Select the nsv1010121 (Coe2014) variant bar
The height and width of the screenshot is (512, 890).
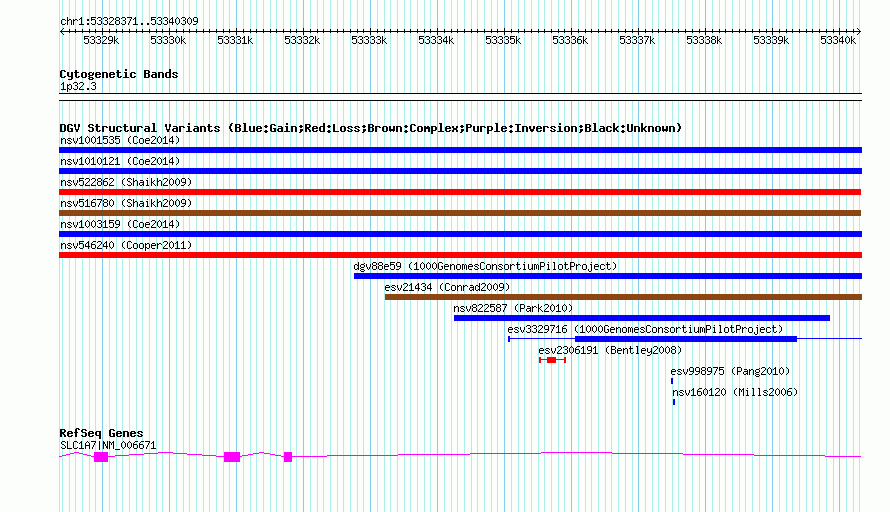(460, 171)
